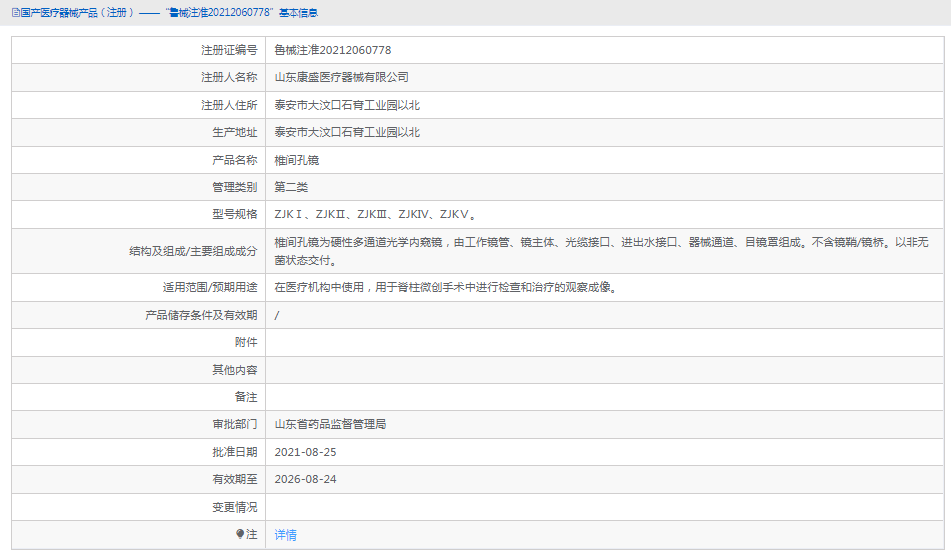Click the header text 基本信息
Viewport: 951px width, 555px height.
coord(298,13)
